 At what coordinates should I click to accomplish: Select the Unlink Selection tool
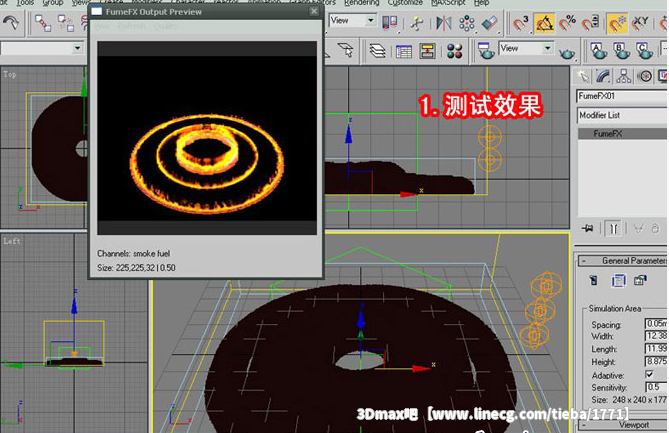pyautogui.click(x=66, y=23)
